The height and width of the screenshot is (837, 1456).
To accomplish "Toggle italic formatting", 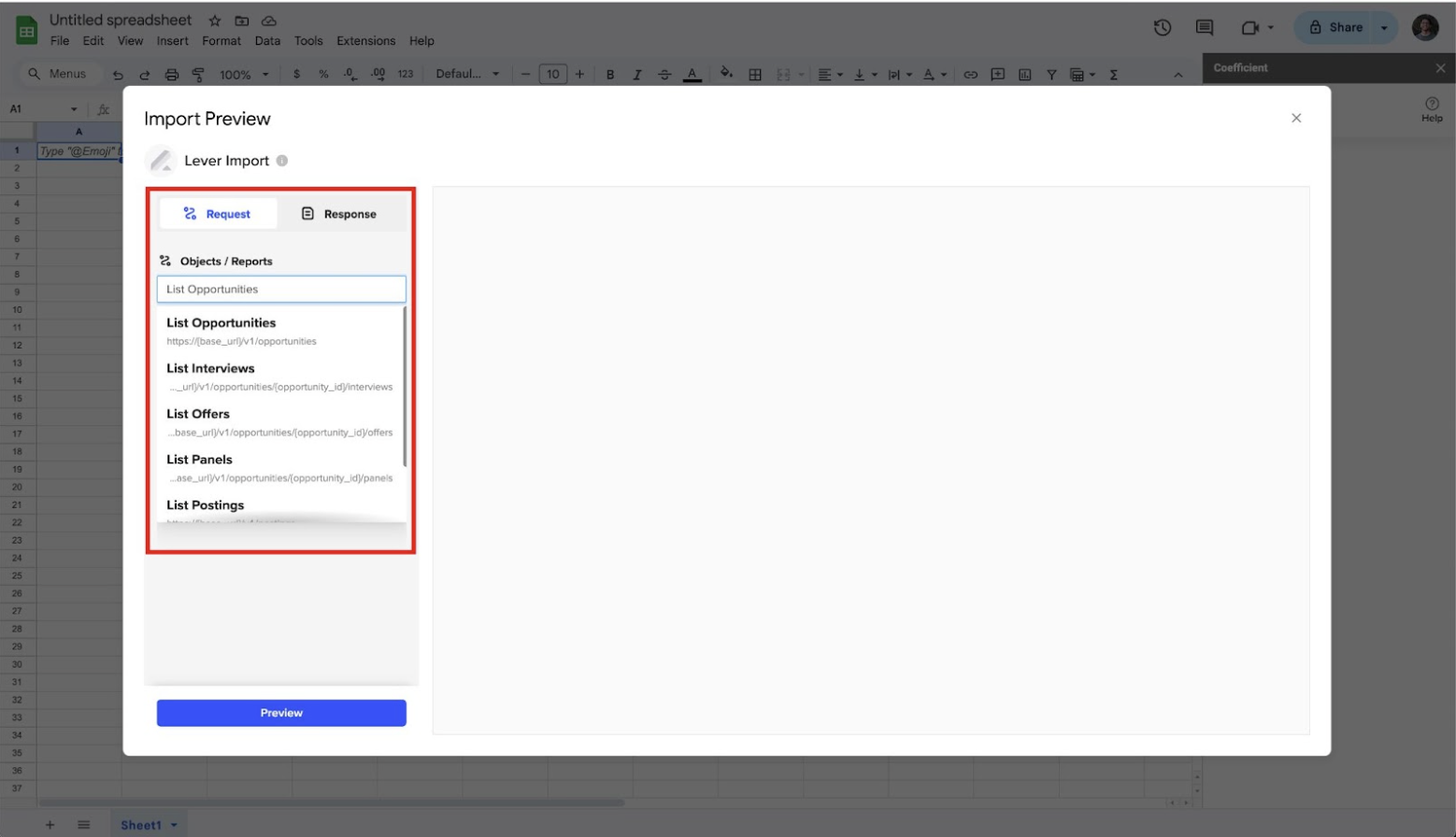I will click(x=636, y=75).
